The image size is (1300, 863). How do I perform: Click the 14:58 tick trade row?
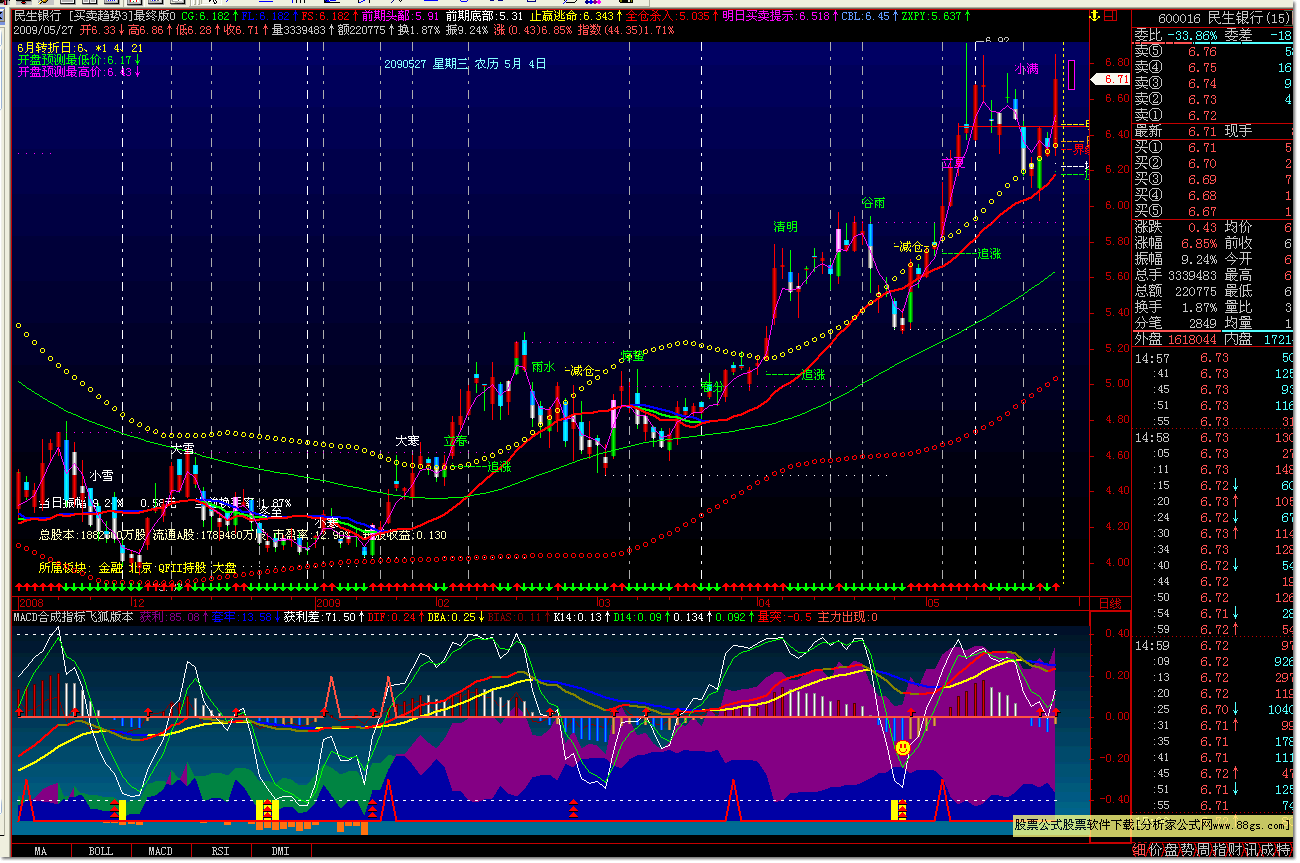[x=1214, y=438]
